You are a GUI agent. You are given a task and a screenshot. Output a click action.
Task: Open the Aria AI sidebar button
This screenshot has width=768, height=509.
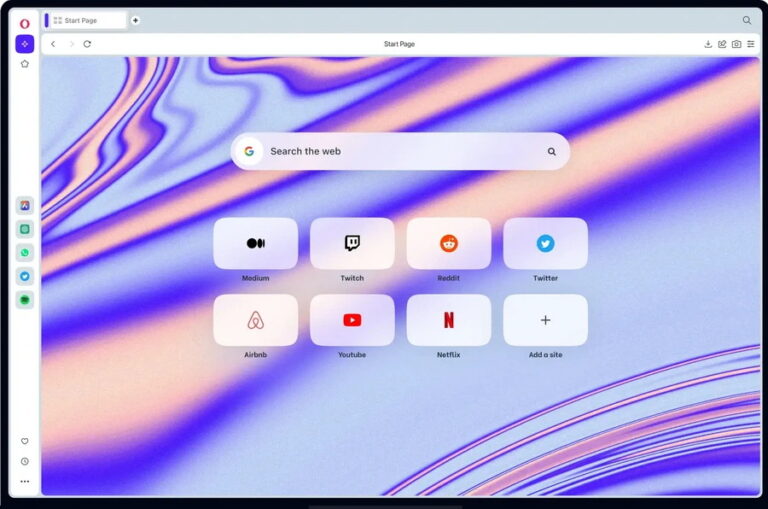pyautogui.click(x=24, y=44)
